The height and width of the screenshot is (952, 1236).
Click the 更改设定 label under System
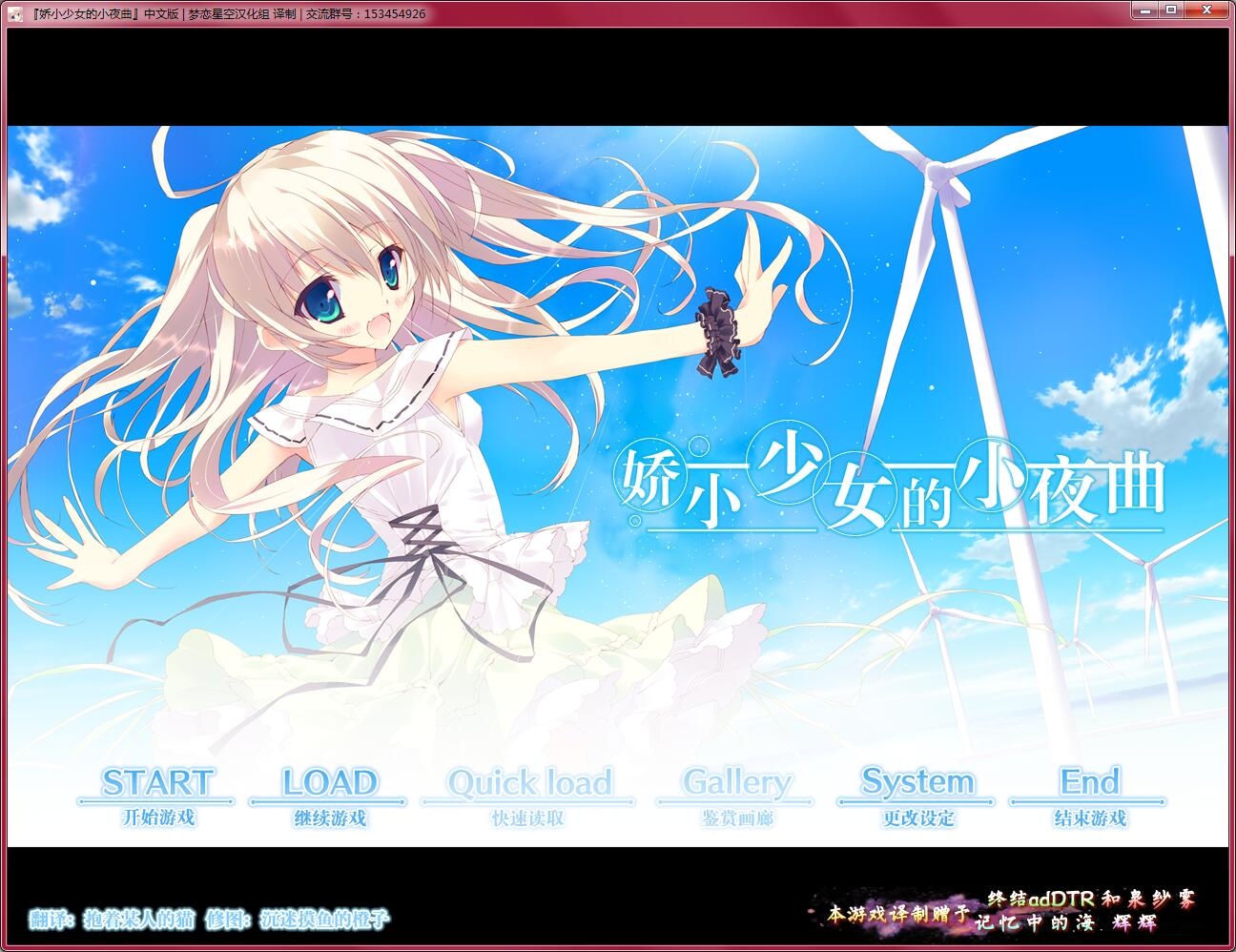[916, 818]
